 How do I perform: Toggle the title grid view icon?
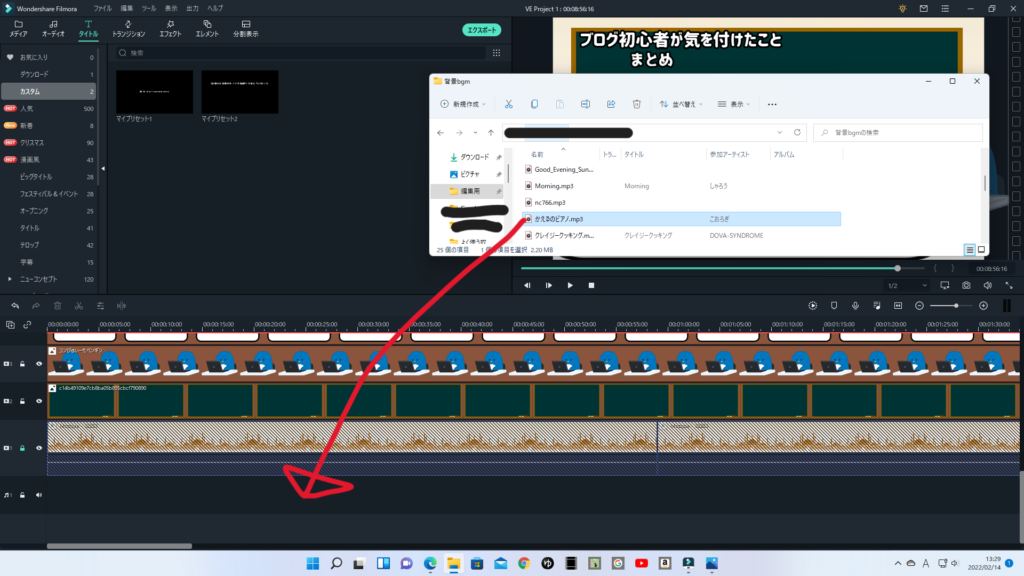pyautogui.click(x=496, y=53)
